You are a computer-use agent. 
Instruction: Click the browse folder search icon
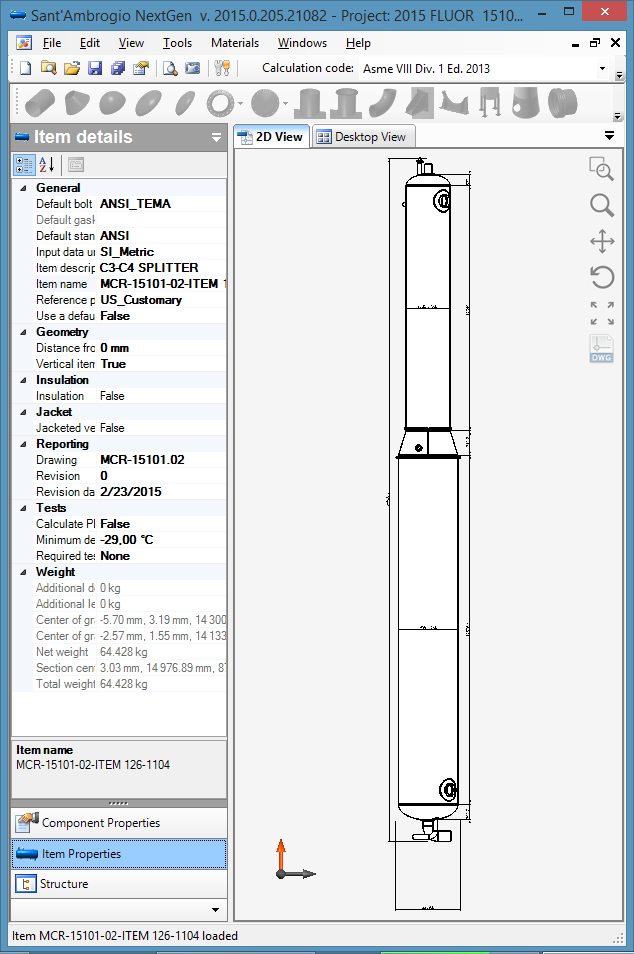[49, 68]
